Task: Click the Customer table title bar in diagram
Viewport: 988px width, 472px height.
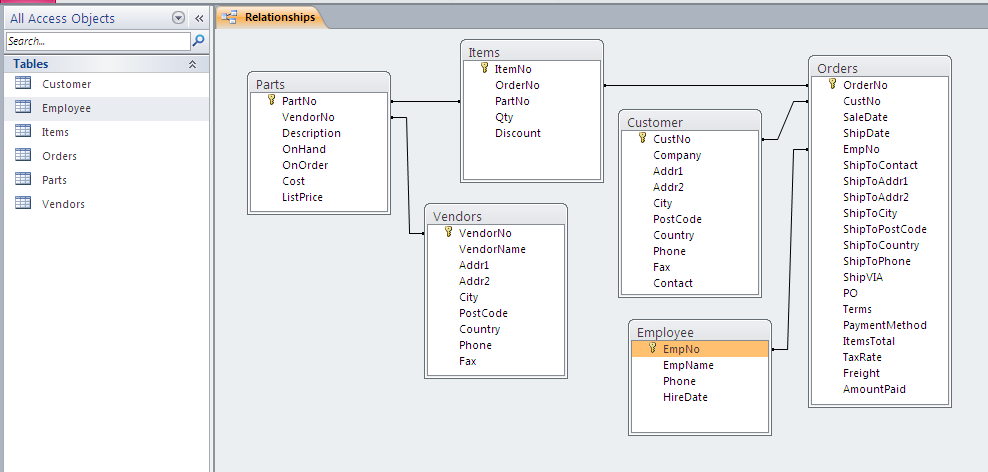Action: pyautogui.click(x=690, y=122)
